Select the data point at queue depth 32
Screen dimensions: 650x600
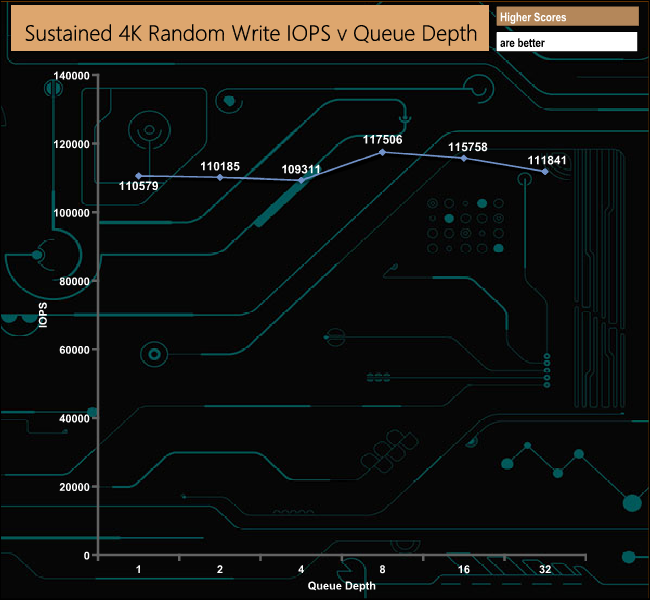point(545,172)
